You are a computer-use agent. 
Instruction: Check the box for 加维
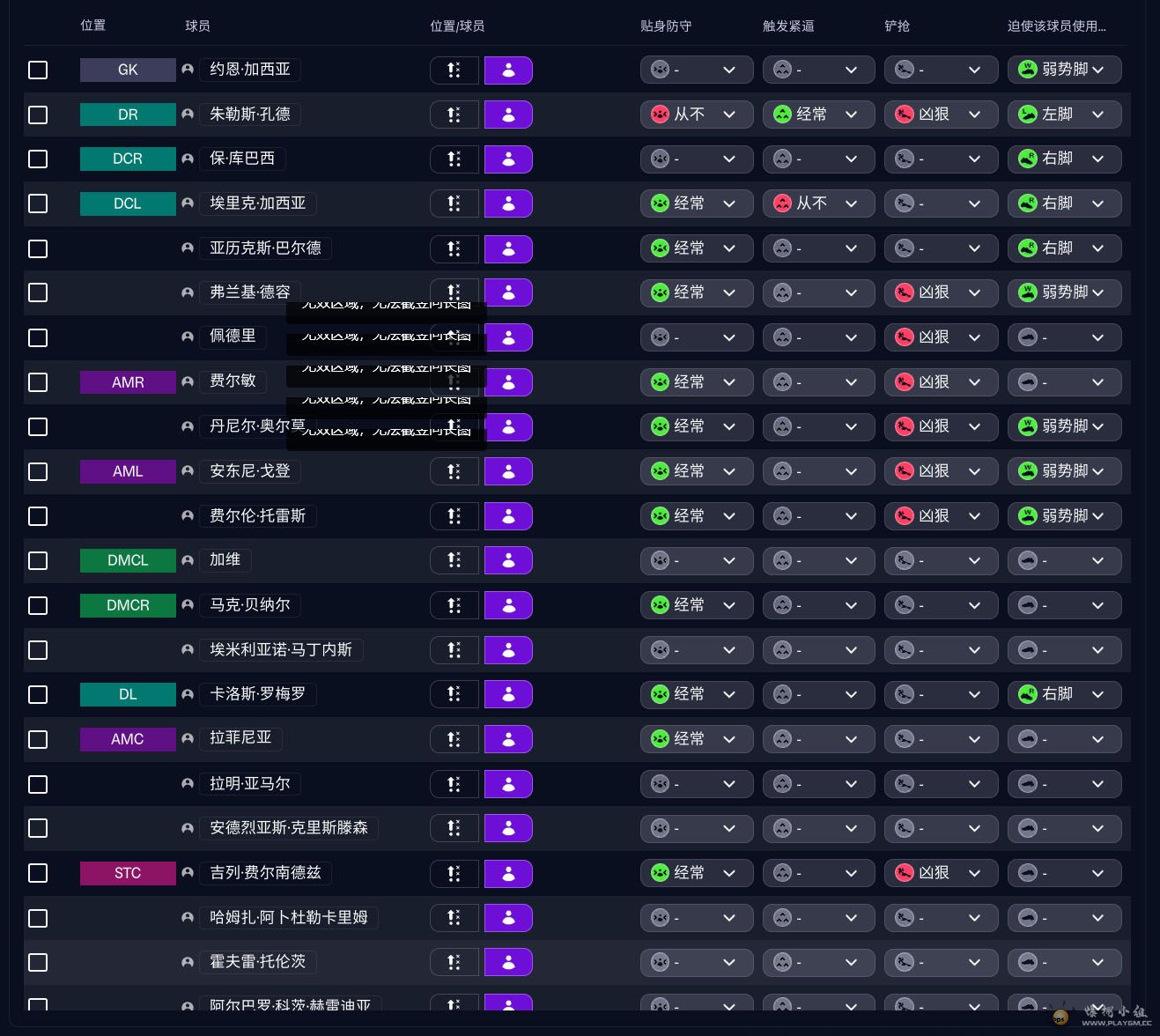pyautogui.click(x=38, y=560)
